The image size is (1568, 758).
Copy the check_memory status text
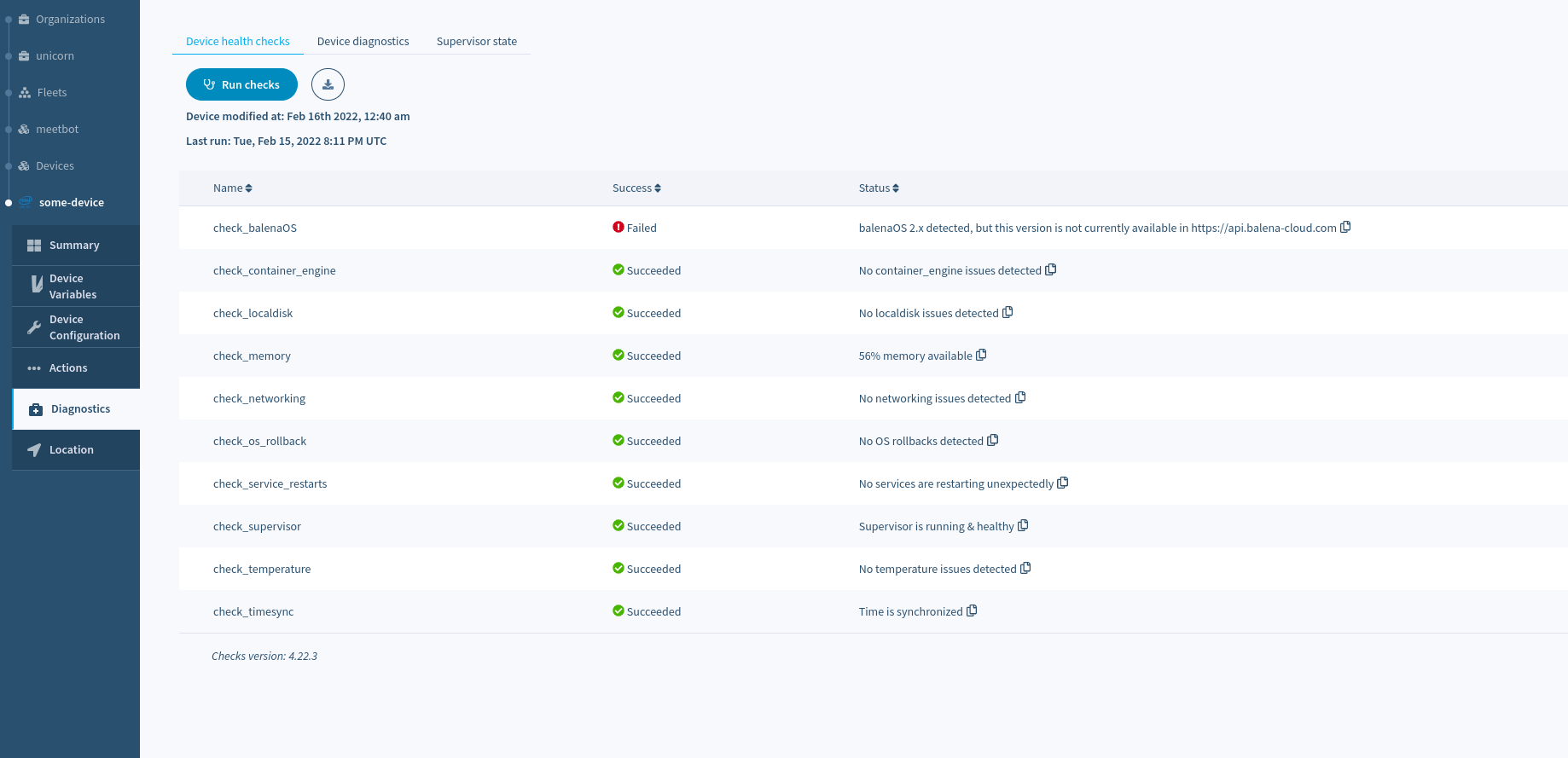pyautogui.click(x=981, y=355)
